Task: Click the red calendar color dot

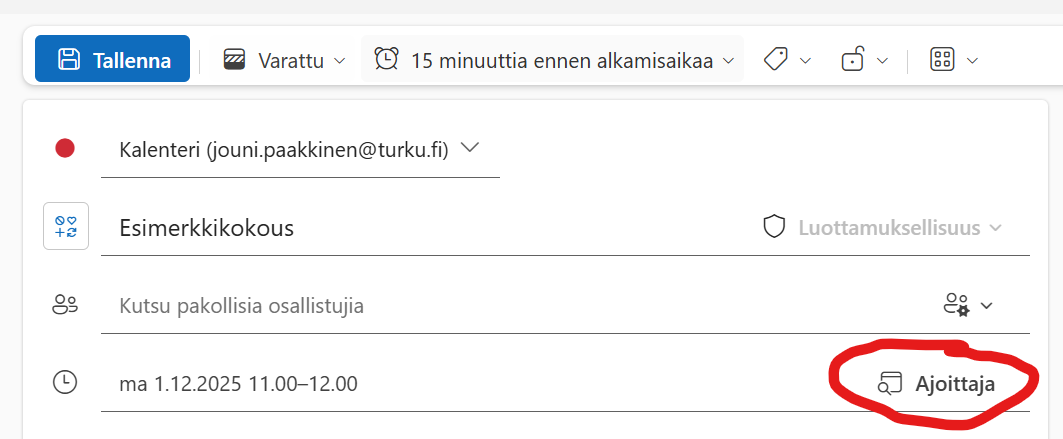Action: 65,149
